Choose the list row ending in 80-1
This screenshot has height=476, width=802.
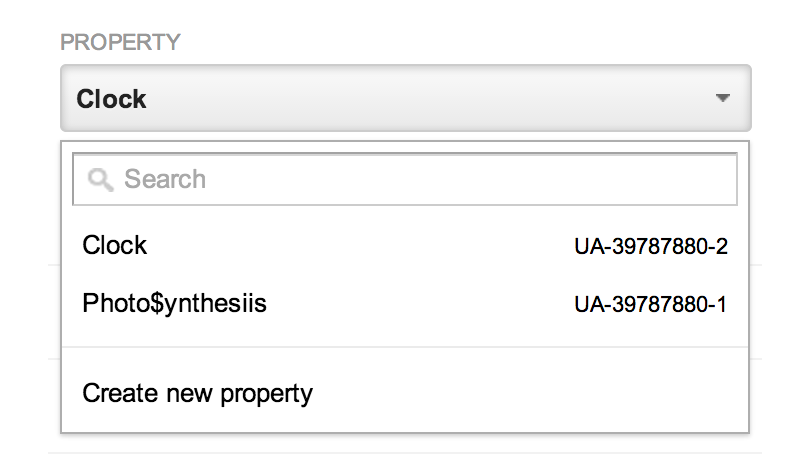405,303
